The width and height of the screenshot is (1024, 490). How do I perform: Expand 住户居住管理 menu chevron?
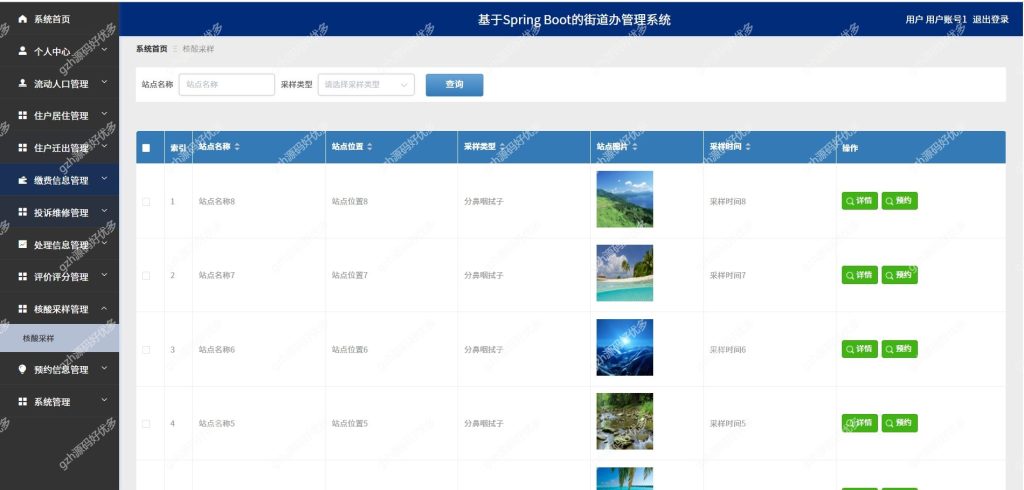[104, 114]
